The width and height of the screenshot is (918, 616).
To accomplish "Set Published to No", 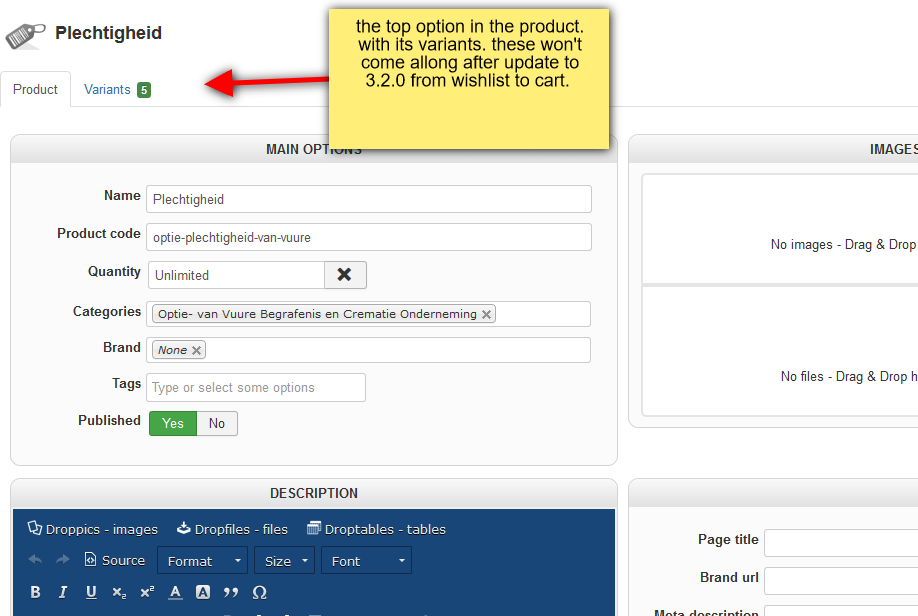I will tap(217, 423).
